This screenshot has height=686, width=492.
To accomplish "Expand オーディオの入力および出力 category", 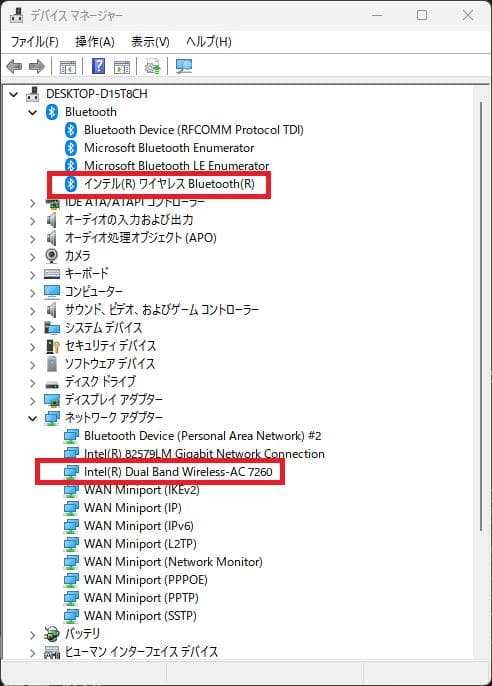I will point(32,221).
